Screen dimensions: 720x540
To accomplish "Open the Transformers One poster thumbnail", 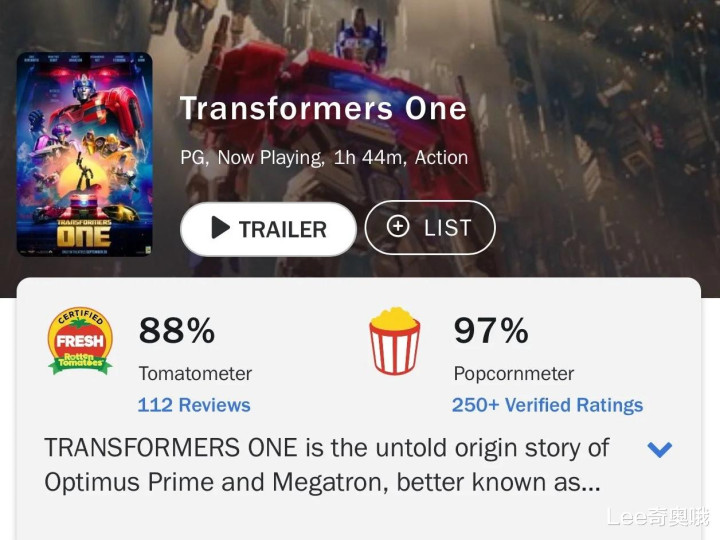I will [84, 154].
